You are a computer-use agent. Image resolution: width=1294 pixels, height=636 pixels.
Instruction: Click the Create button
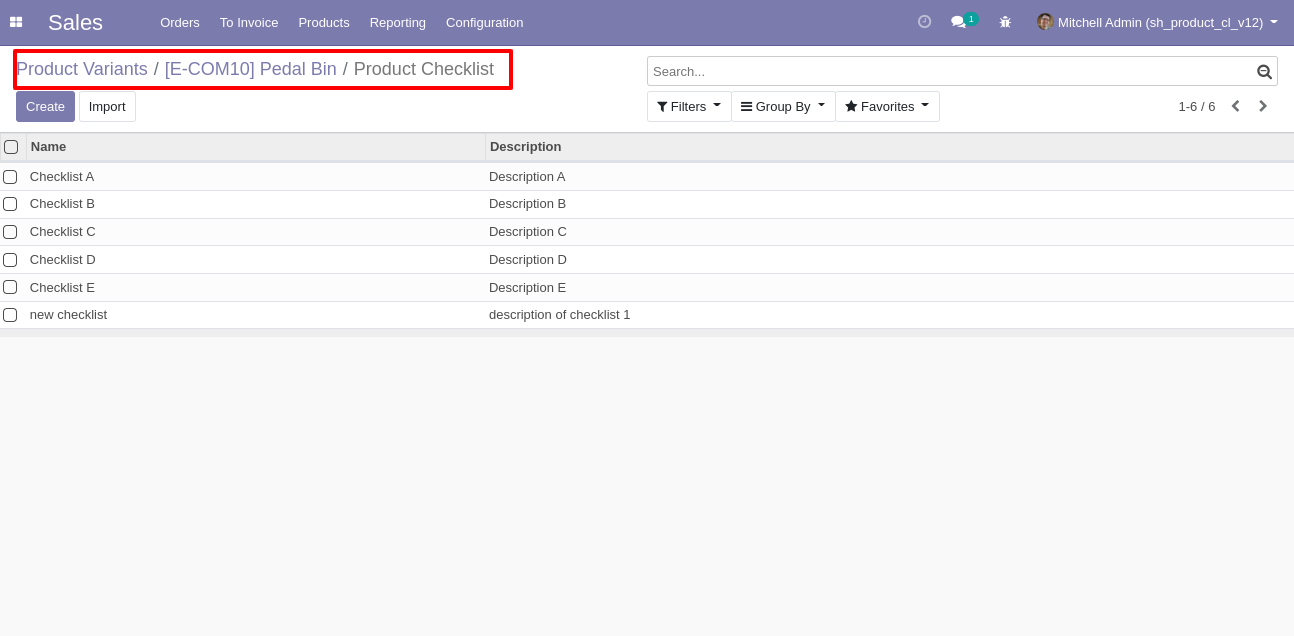(x=45, y=106)
